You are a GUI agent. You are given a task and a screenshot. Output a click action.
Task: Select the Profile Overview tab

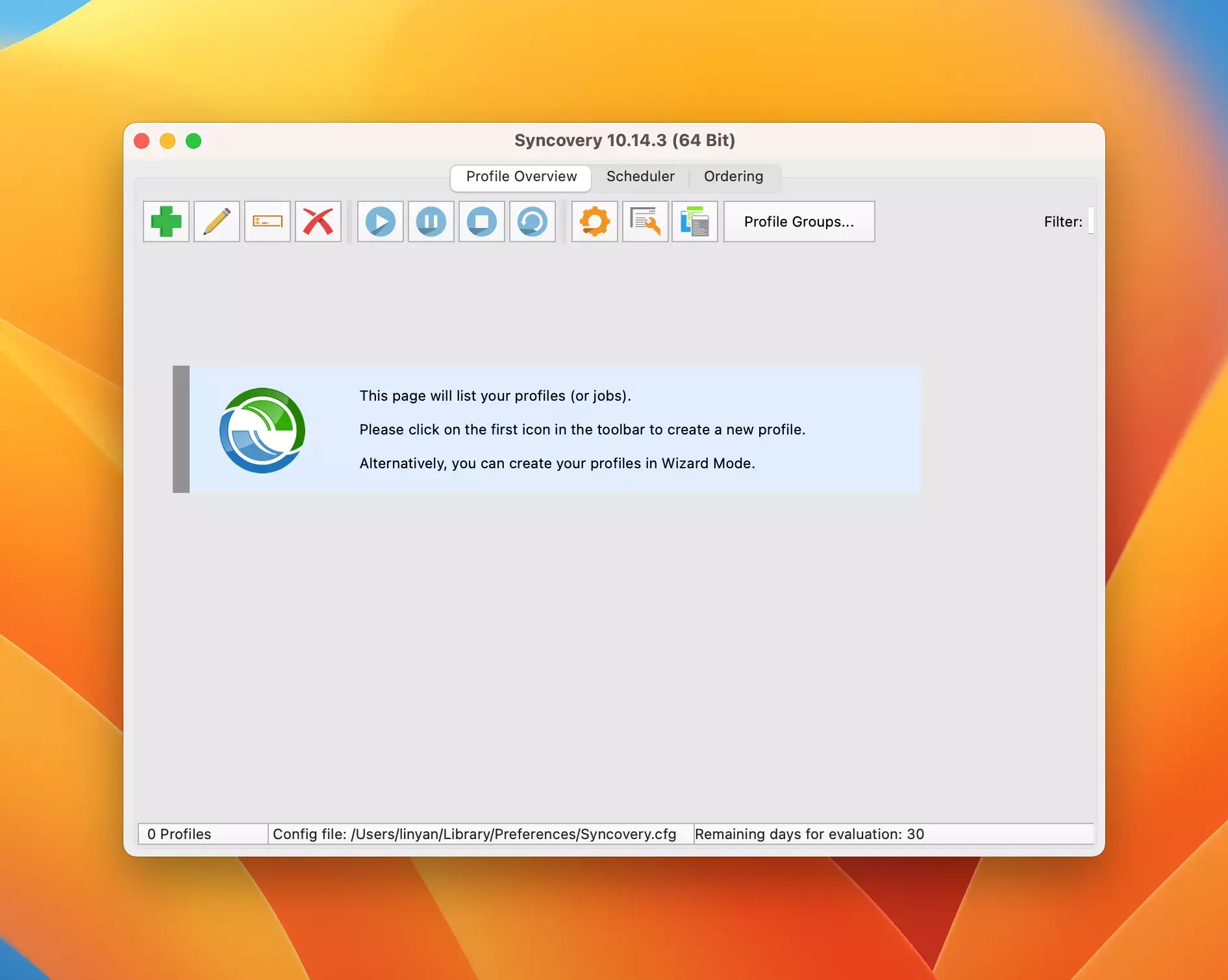pyautogui.click(x=521, y=177)
